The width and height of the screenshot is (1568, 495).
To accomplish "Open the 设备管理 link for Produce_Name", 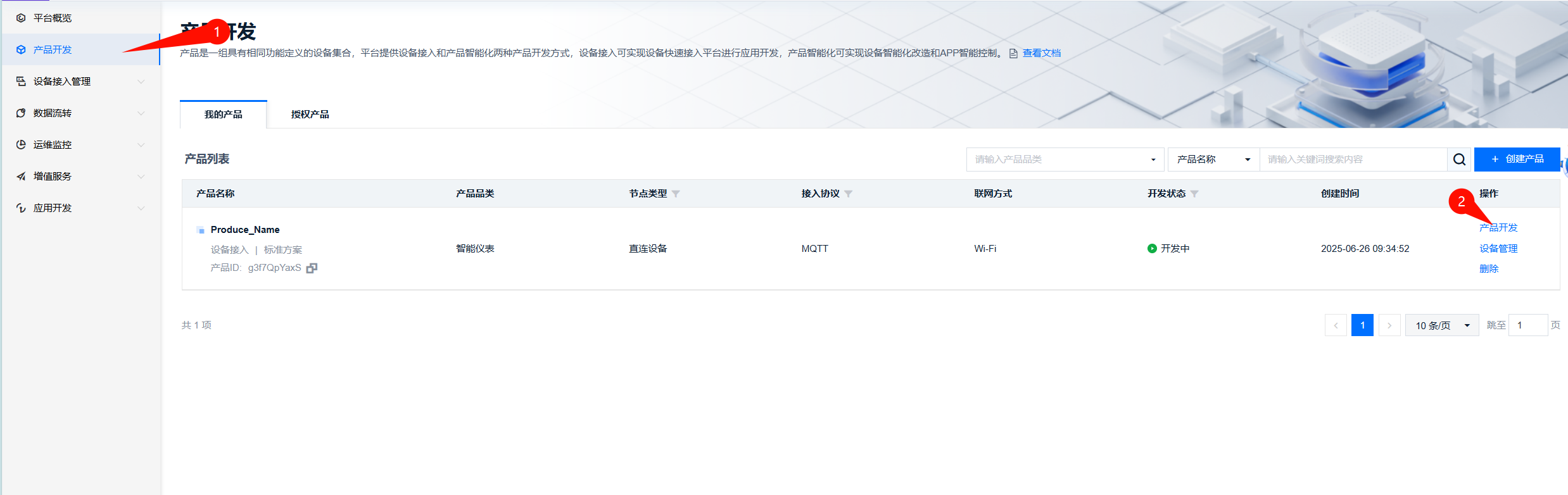I will coord(1498,249).
